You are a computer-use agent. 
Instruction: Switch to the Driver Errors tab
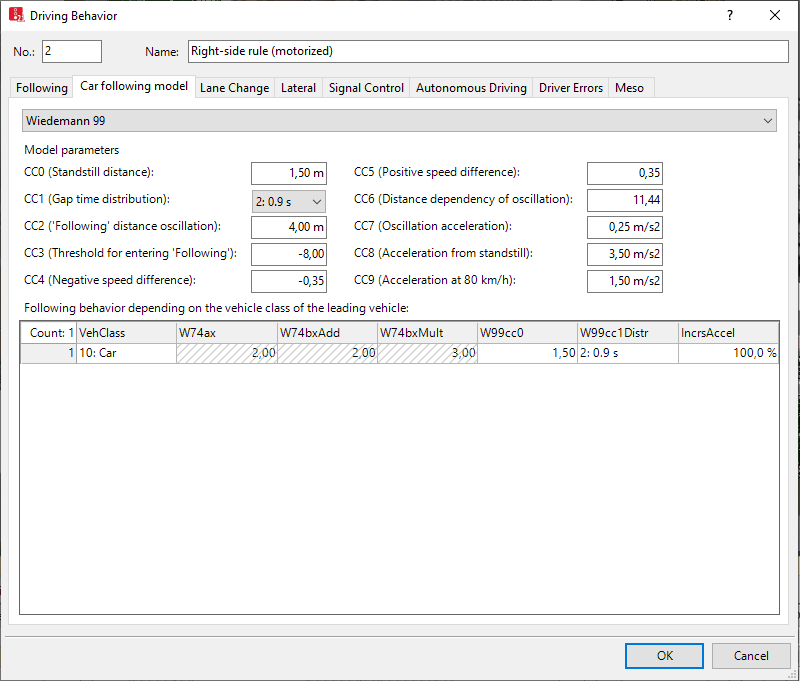point(571,88)
